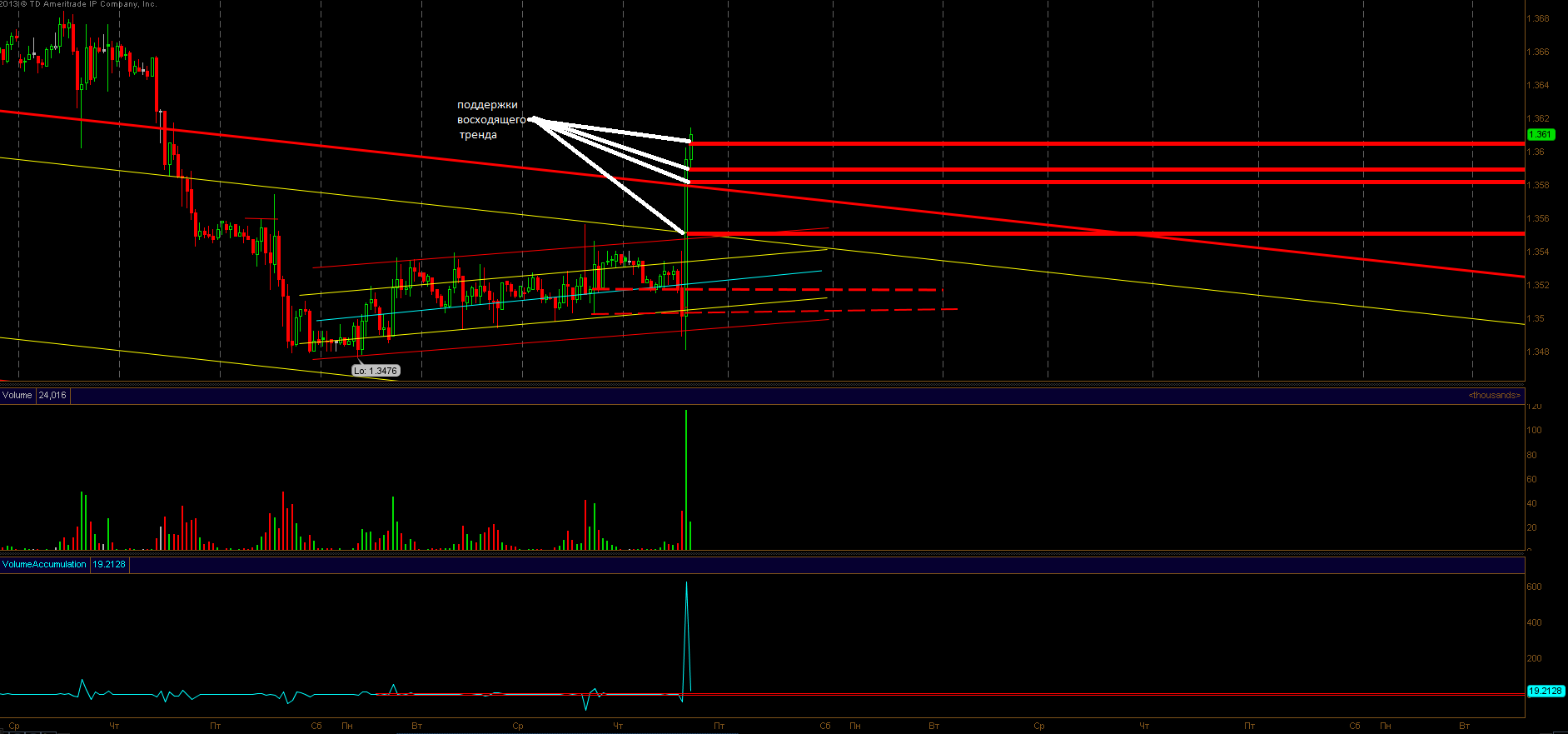Click the 1.366 price axis label

point(1538,52)
